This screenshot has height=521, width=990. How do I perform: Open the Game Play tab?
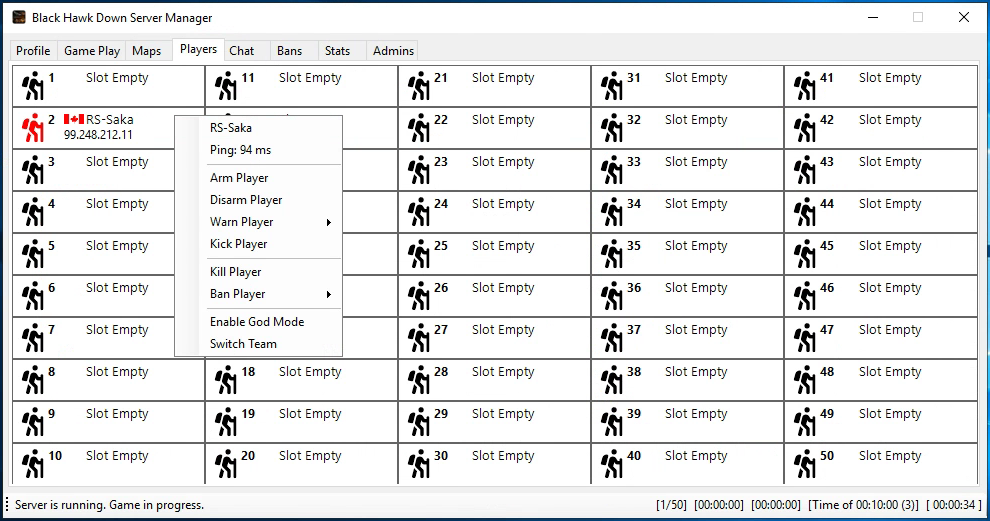92,51
